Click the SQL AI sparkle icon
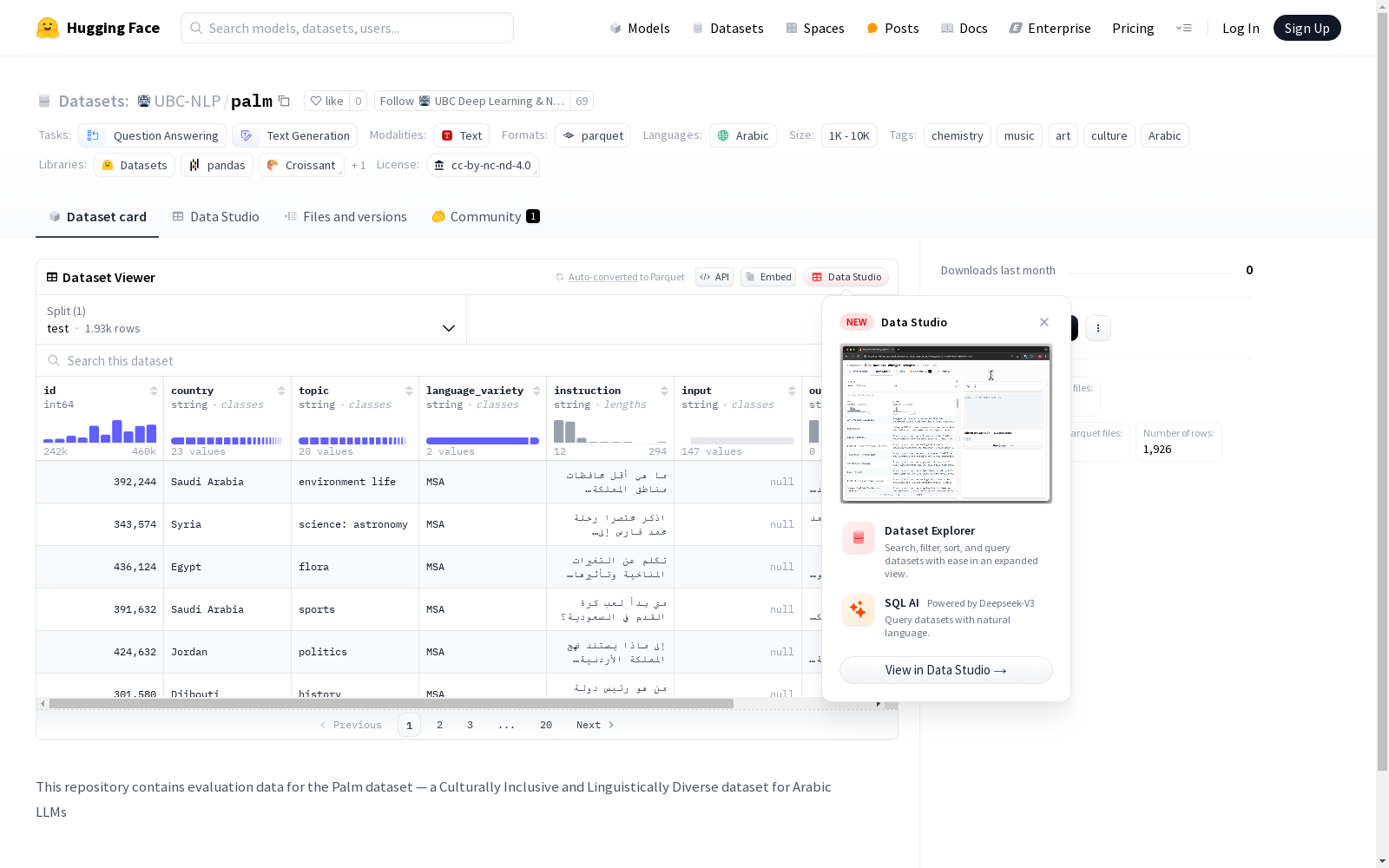The width and height of the screenshot is (1389, 868). coord(859,610)
